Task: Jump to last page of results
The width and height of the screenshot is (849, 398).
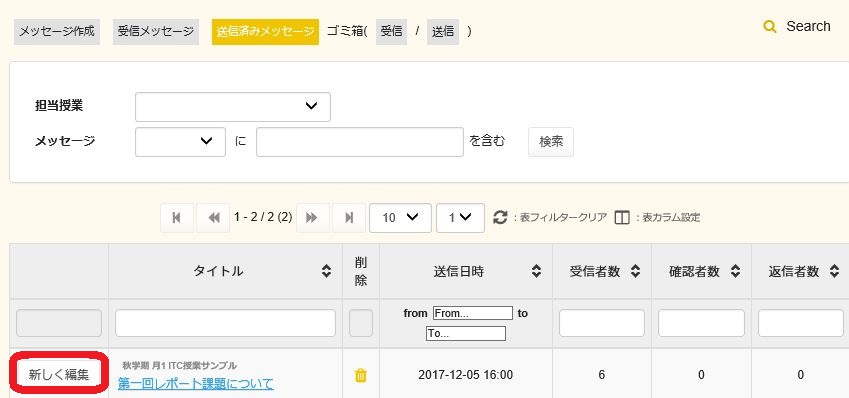Action: pyautogui.click(x=349, y=218)
